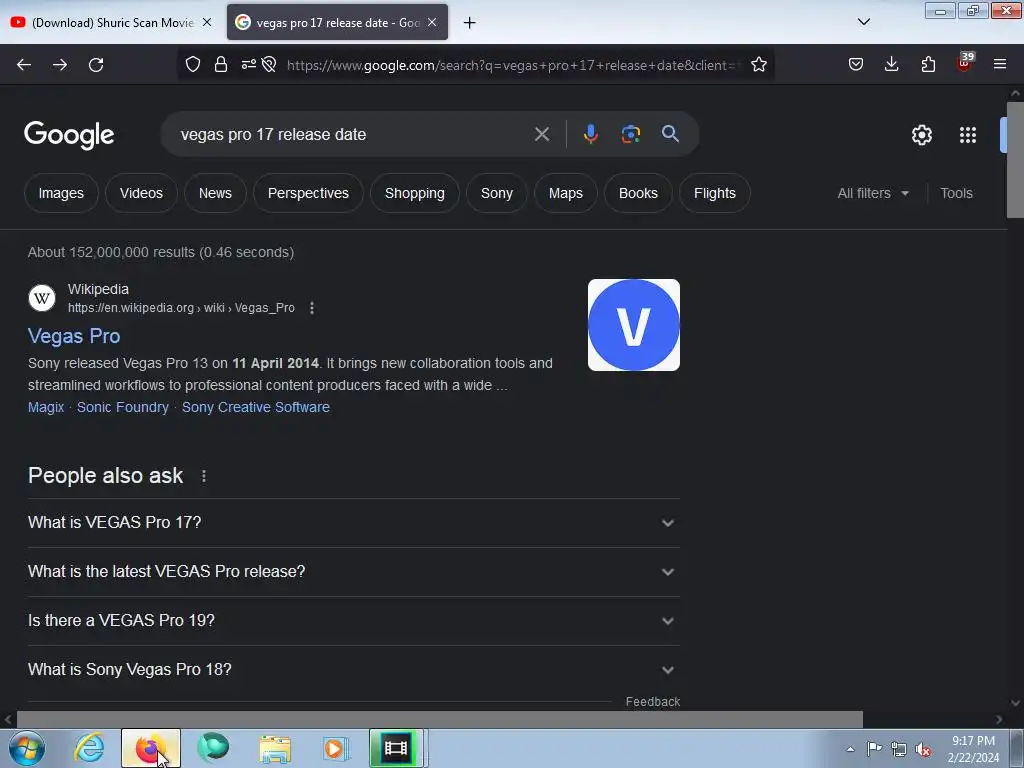The height and width of the screenshot is (768, 1024).
Task: Expand 'What is VEGAS Pro 17?'
Action: click(353, 522)
